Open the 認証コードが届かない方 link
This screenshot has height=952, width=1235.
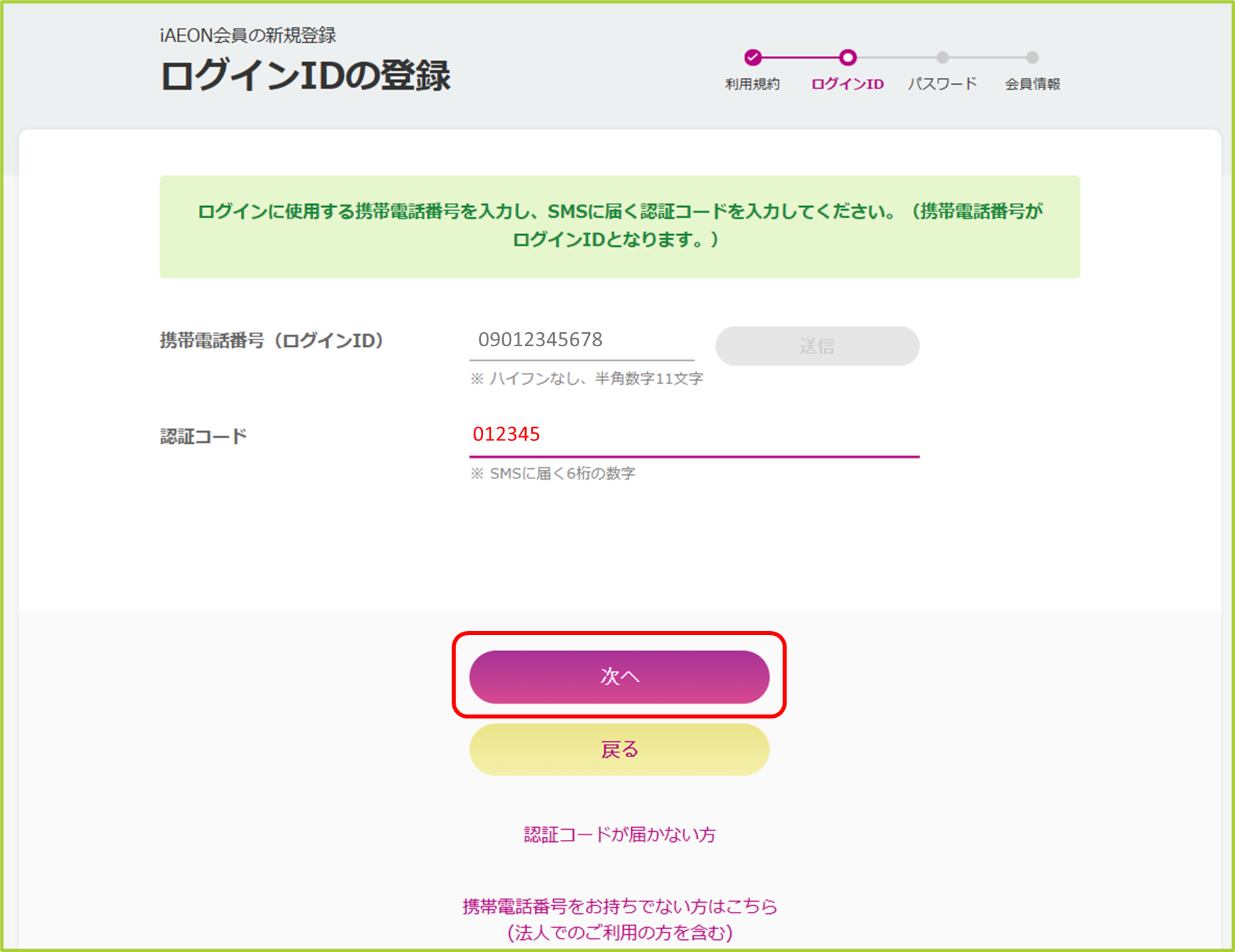619,835
